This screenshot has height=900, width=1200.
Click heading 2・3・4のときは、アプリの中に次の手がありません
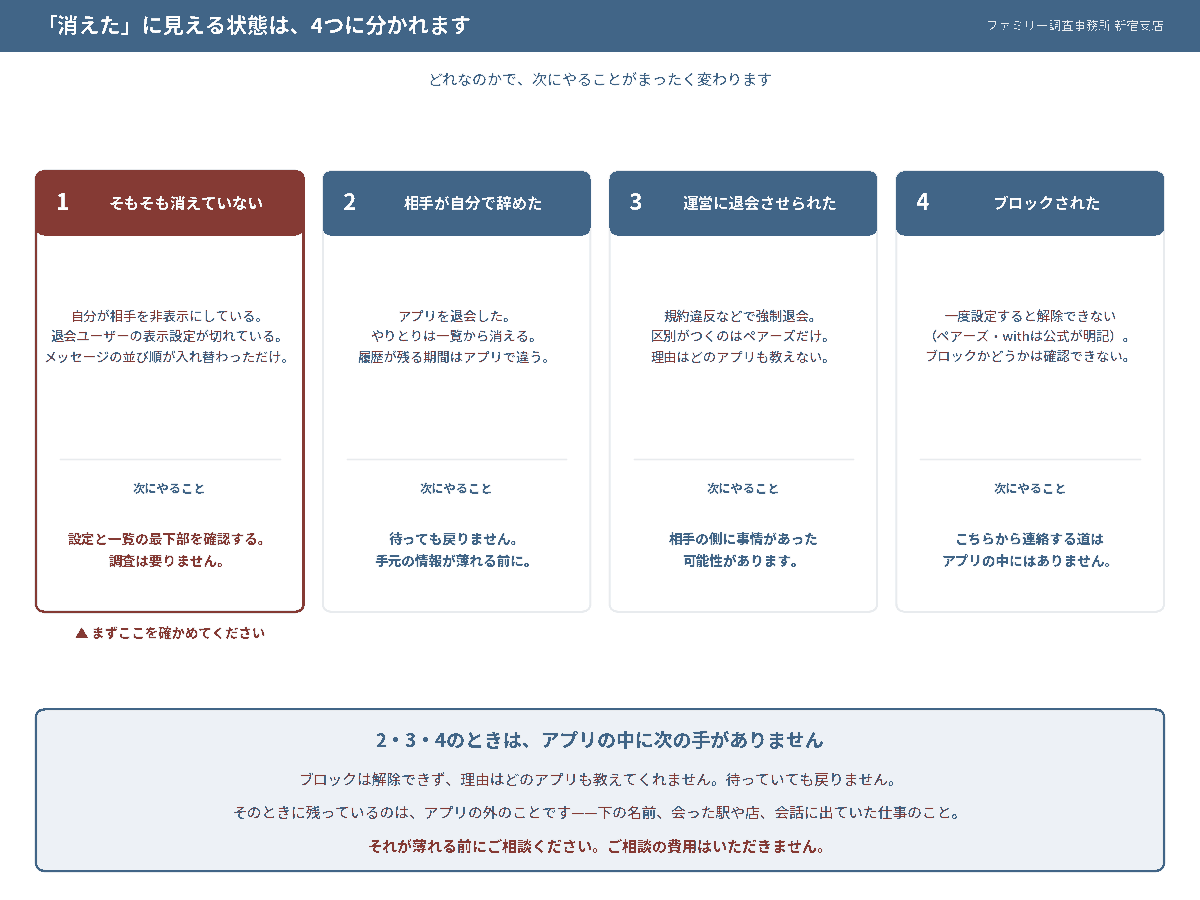click(600, 740)
